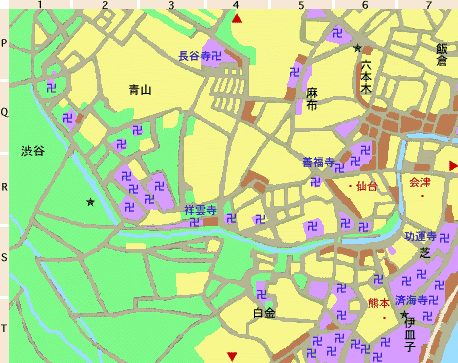Click the red down arrow at map bottom

coord(232,356)
